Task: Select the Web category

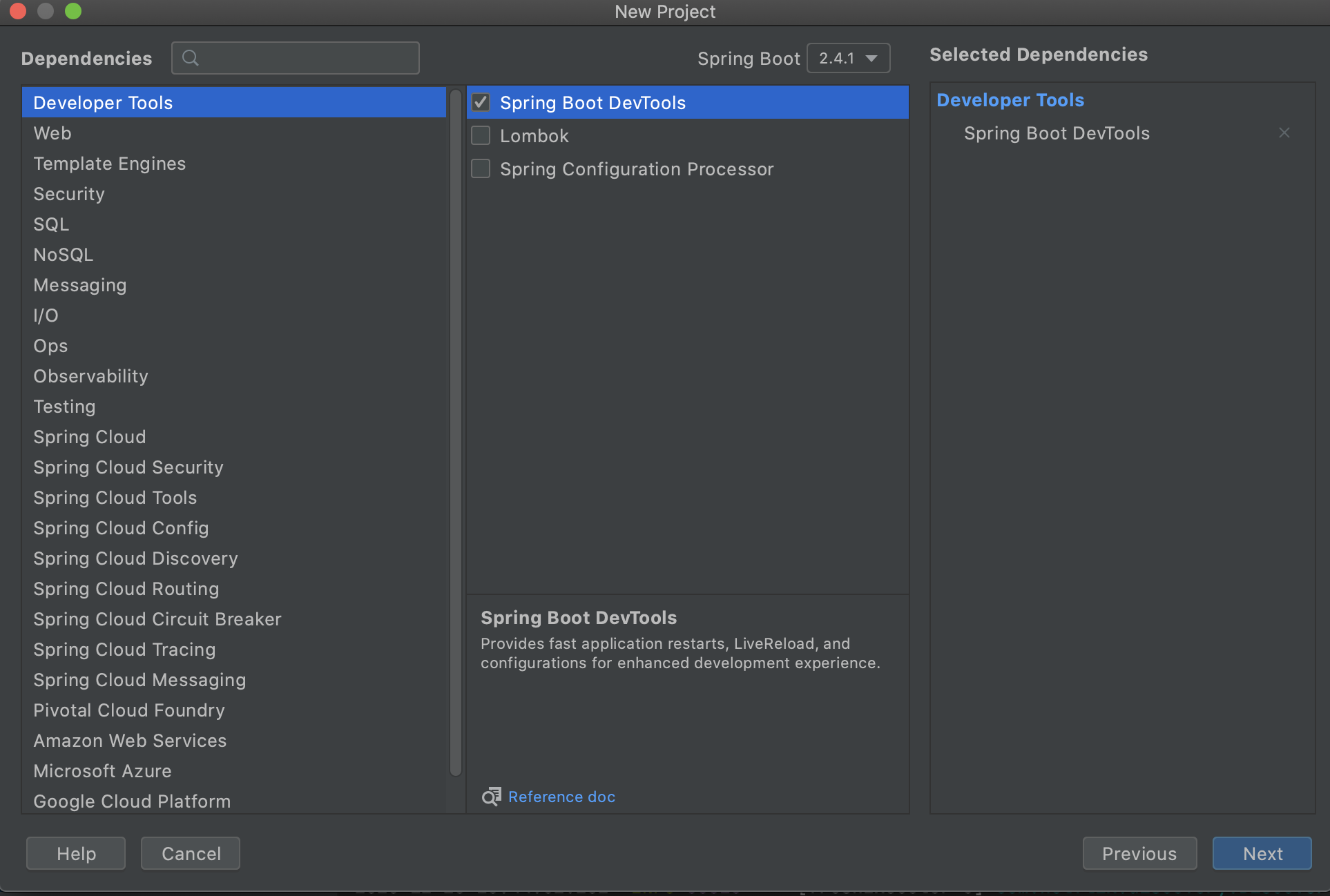Action: pyautogui.click(x=52, y=133)
